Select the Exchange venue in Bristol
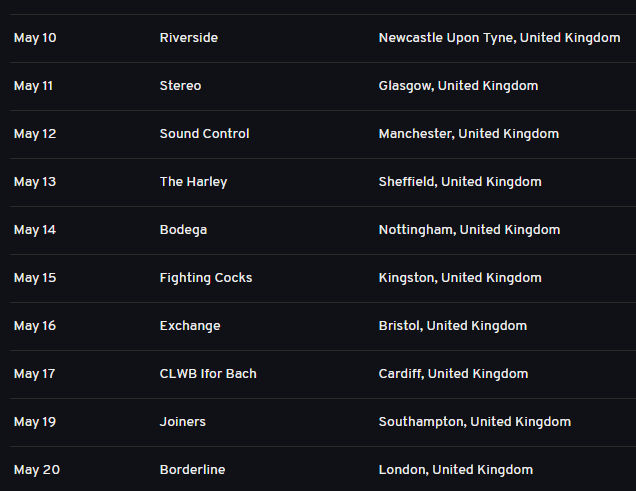The height and width of the screenshot is (491, 636). pyautogui.click(x=190, y=326)
